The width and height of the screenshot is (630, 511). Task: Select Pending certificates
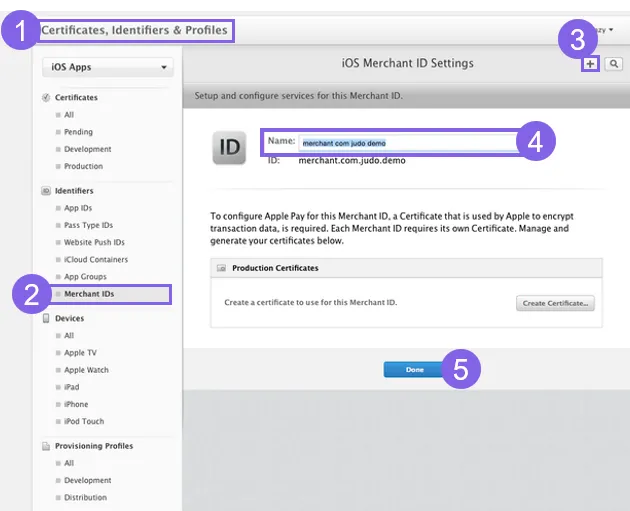(78, 132)
